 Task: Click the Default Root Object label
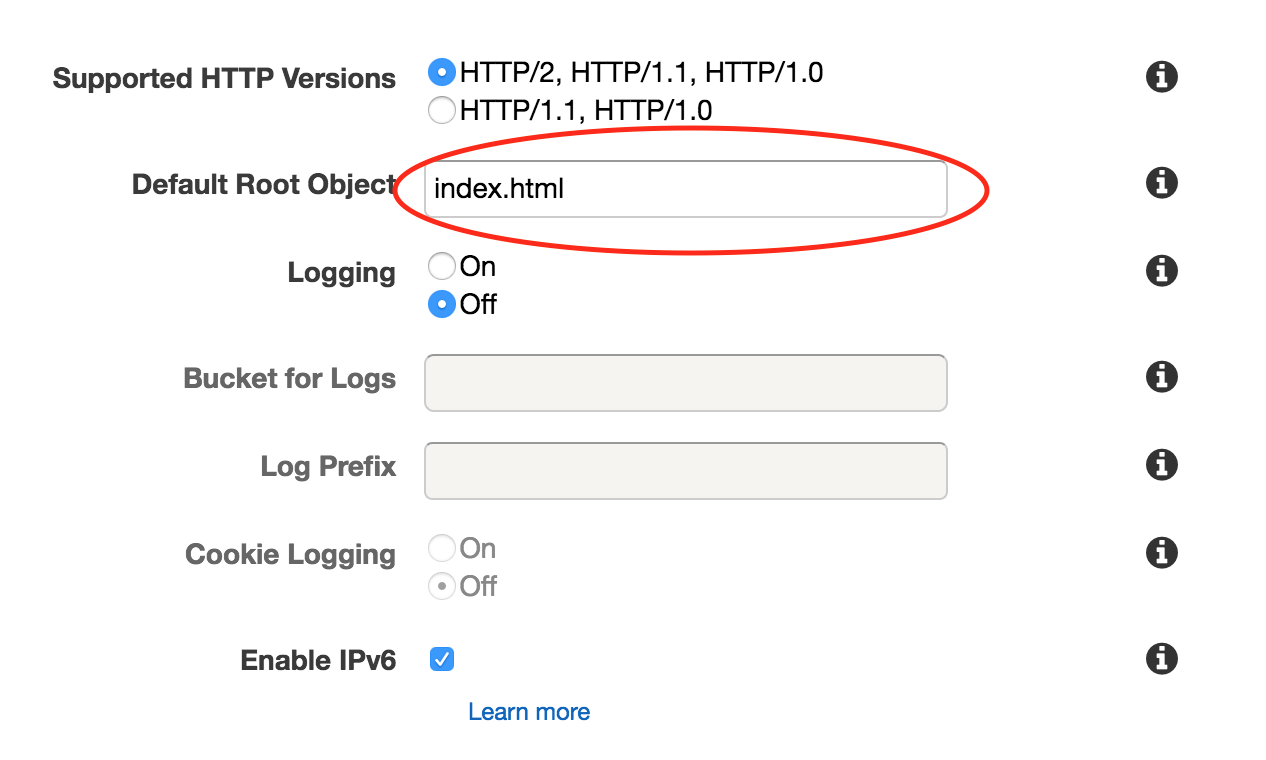pos(263,185)
